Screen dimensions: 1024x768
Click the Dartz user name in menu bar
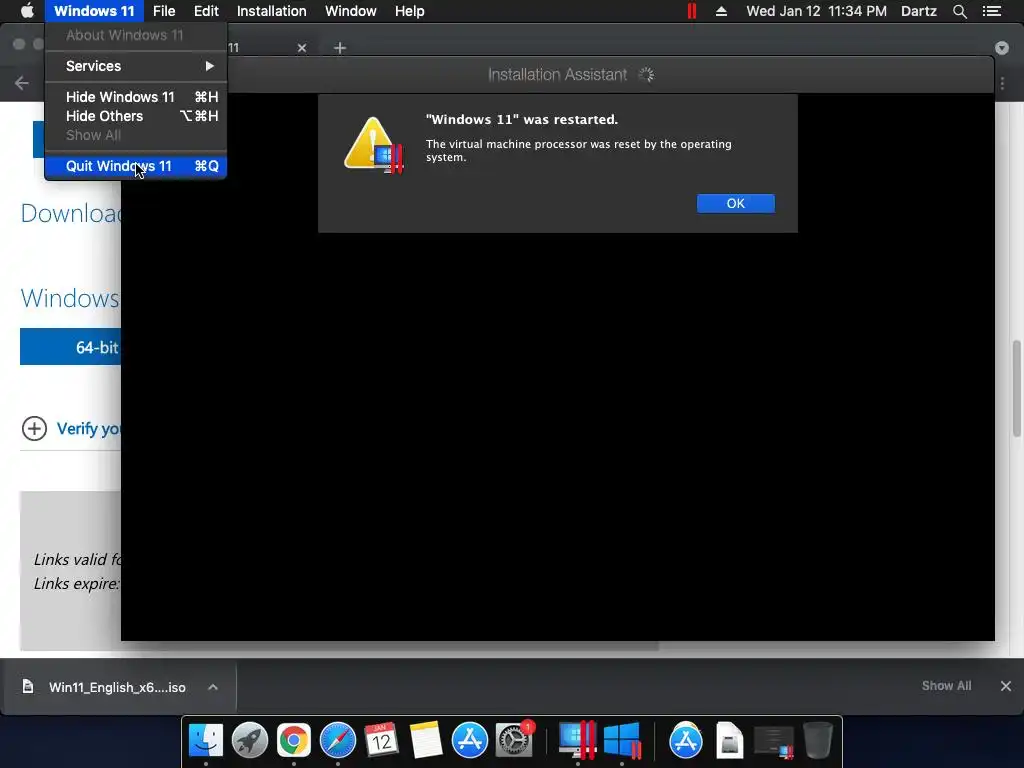coord(919,11)
